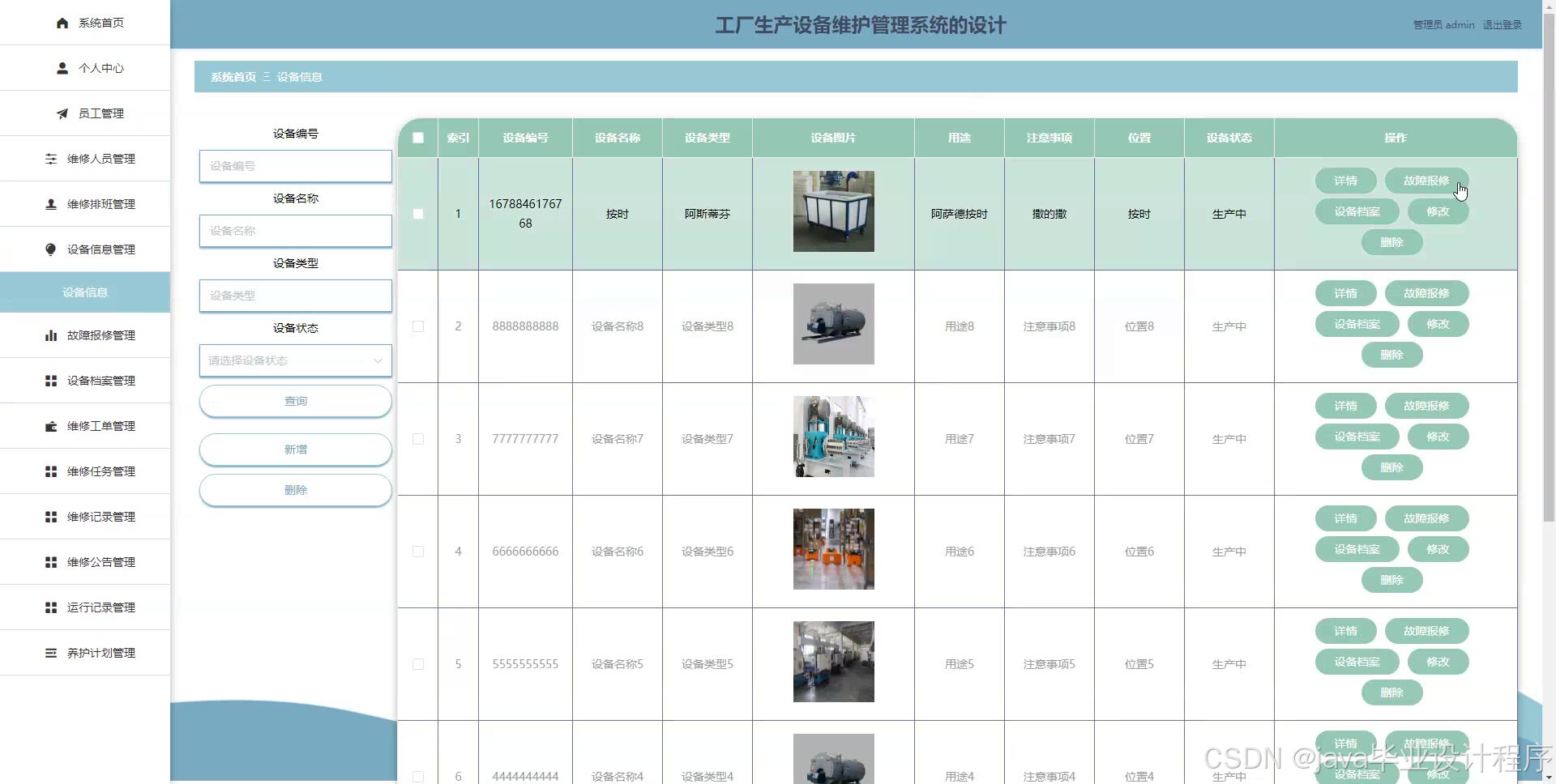Focus the 设备类型 input field
This screenshot has width=1556, height=784.
click(x=296, y=296)
